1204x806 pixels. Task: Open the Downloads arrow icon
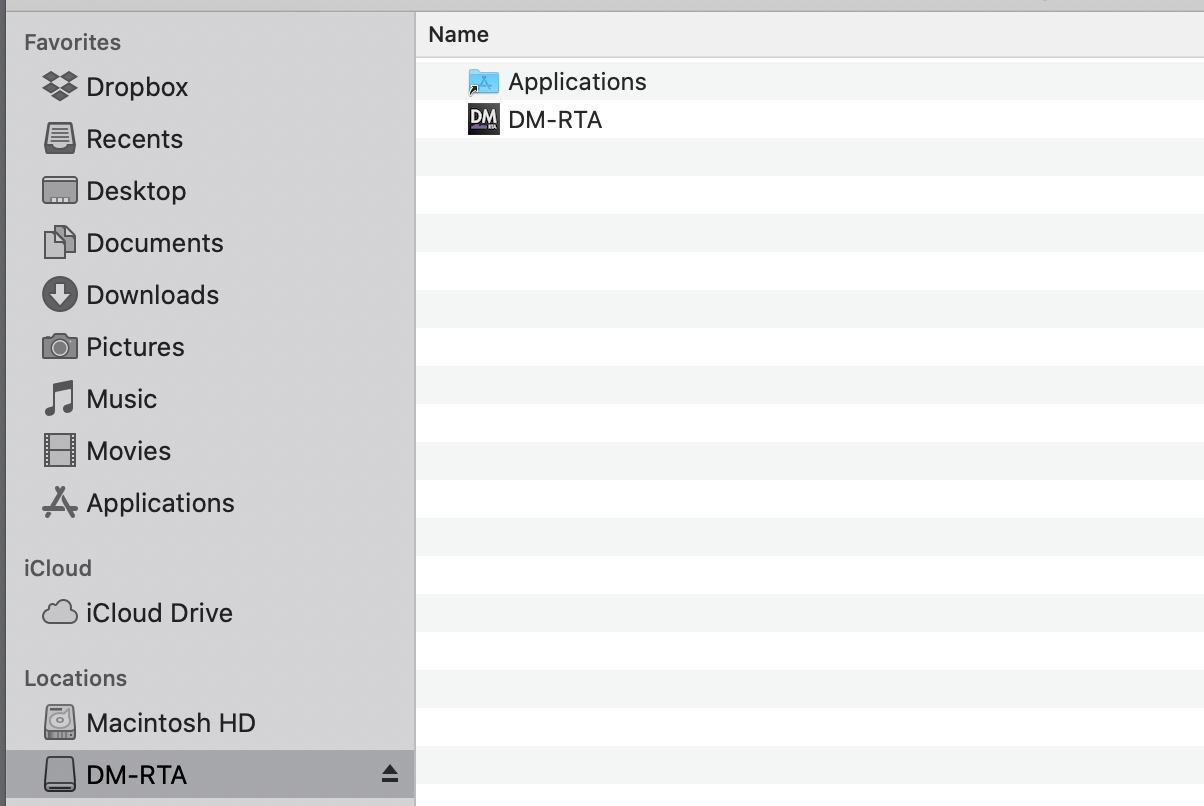coord(60,294)
